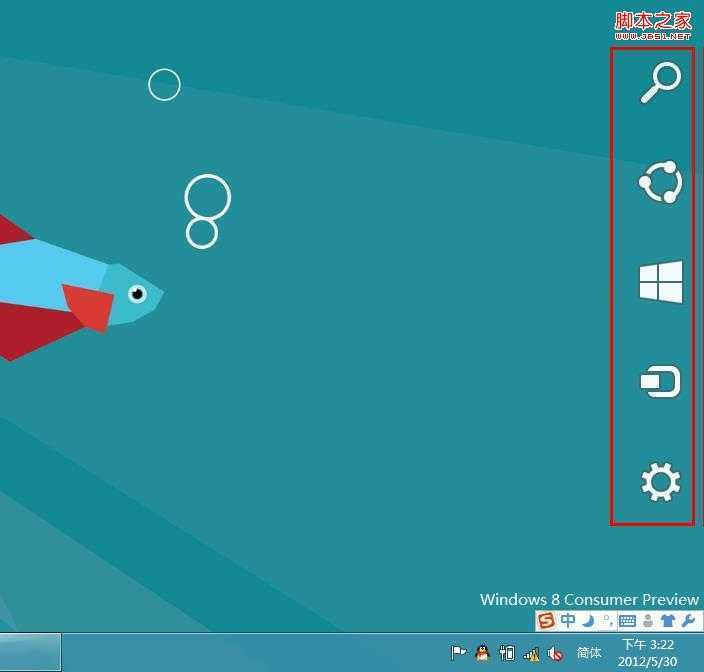Toggle the 中 Chinese input mode
This screenshot has height=672, width=704.
pyautogui.click(x=568, y=620)
